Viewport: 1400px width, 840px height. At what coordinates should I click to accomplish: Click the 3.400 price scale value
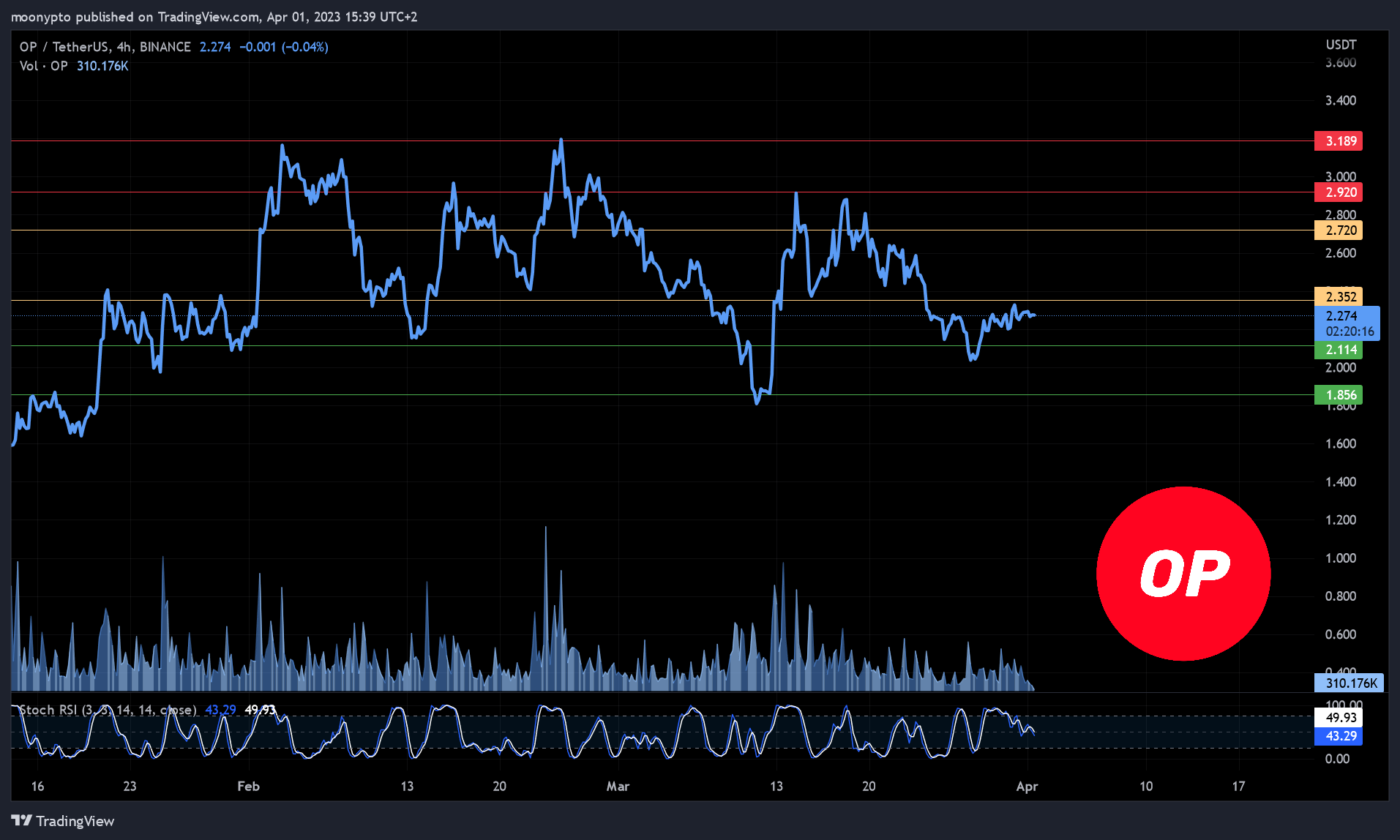tap(1341, 100)
